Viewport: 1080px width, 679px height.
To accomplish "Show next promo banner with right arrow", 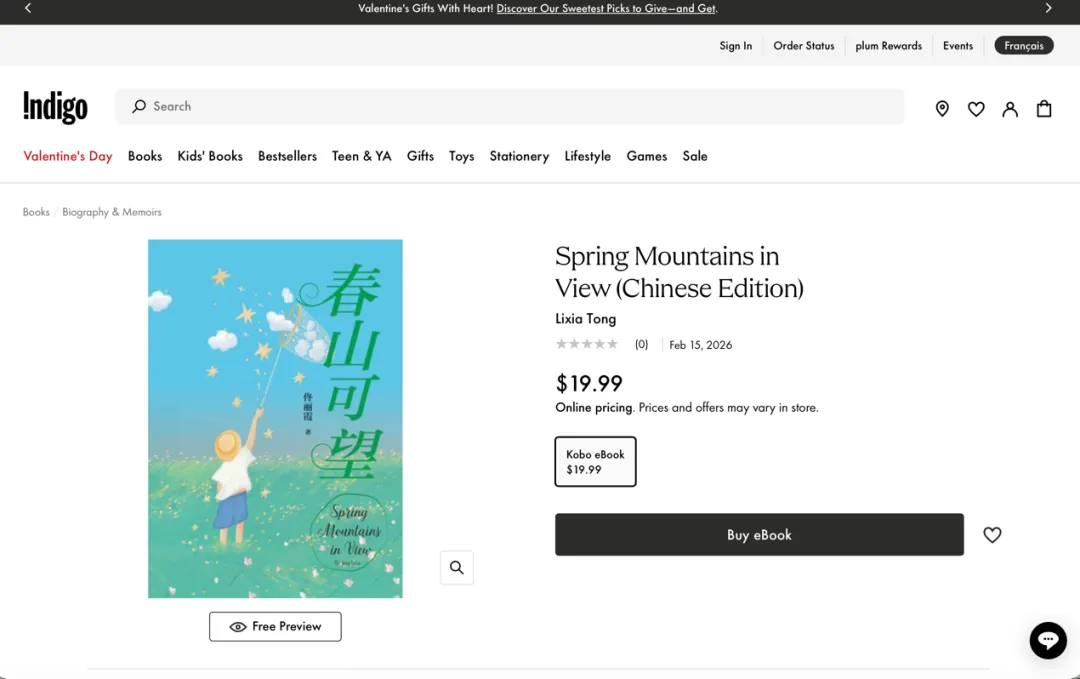I will tap(1048, 9).
